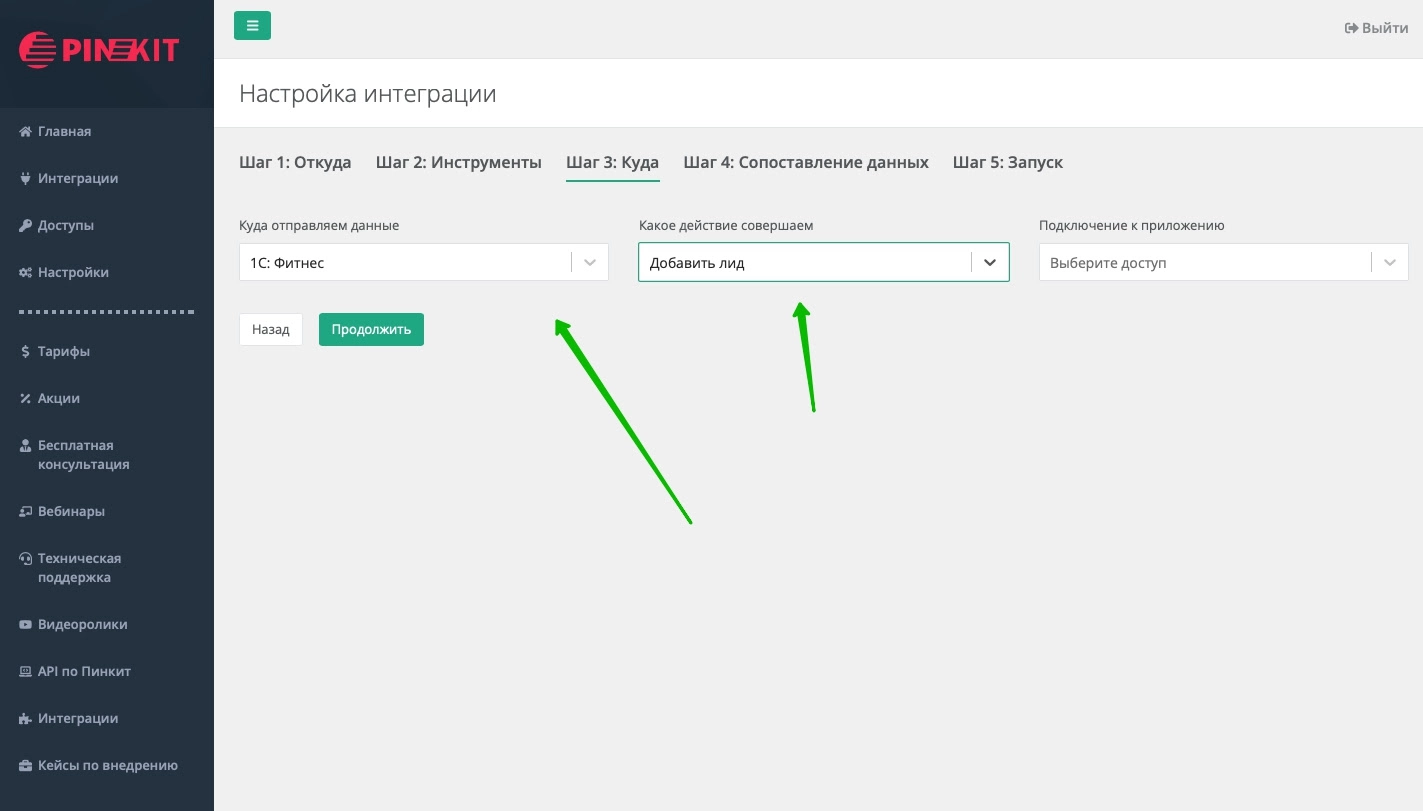Open Кейсы по внедрению in sidebar

click(107, 766)
